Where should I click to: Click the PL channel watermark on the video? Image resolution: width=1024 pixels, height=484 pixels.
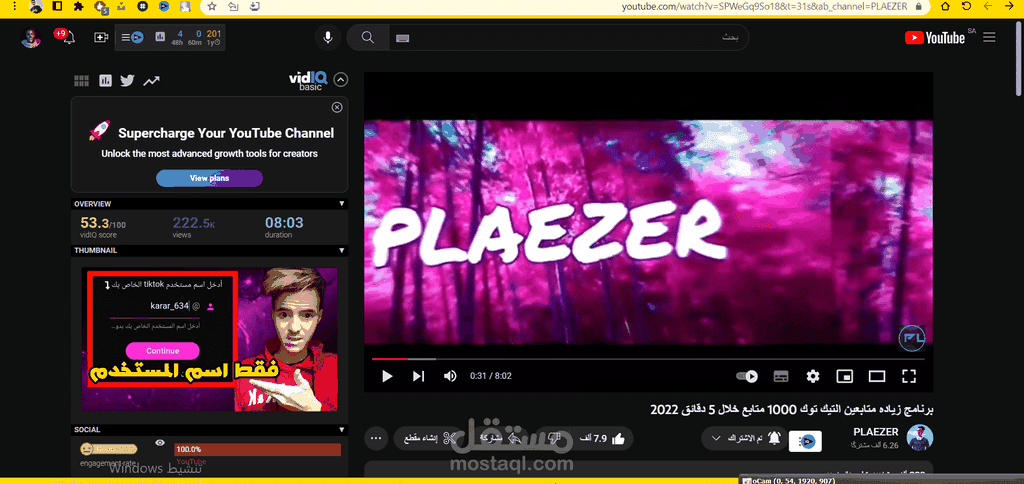click(x=913, y=338)
